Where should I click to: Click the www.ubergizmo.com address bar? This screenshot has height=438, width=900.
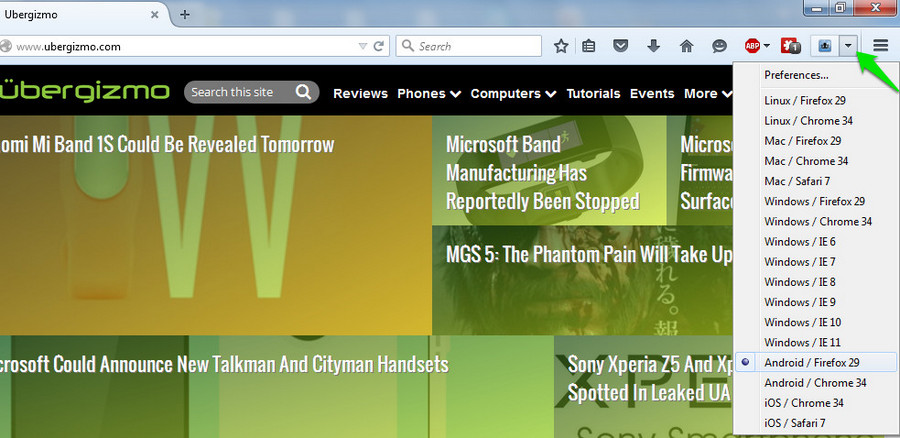(x=178, y=46)
